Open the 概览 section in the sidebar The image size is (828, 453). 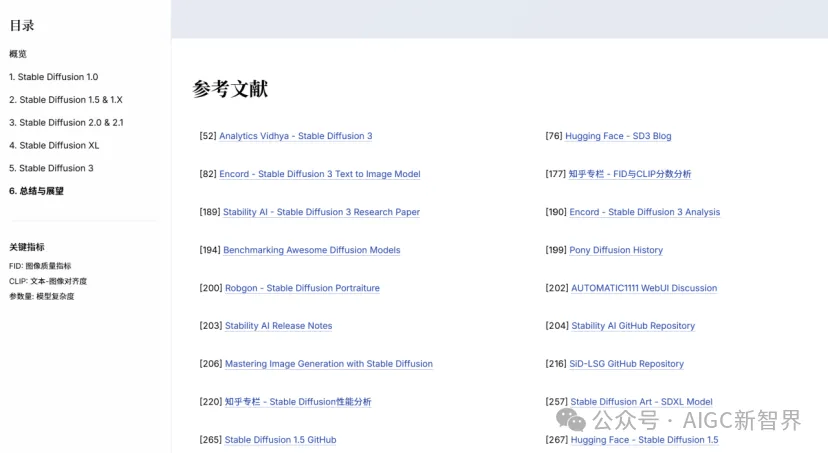coord(18,54)
